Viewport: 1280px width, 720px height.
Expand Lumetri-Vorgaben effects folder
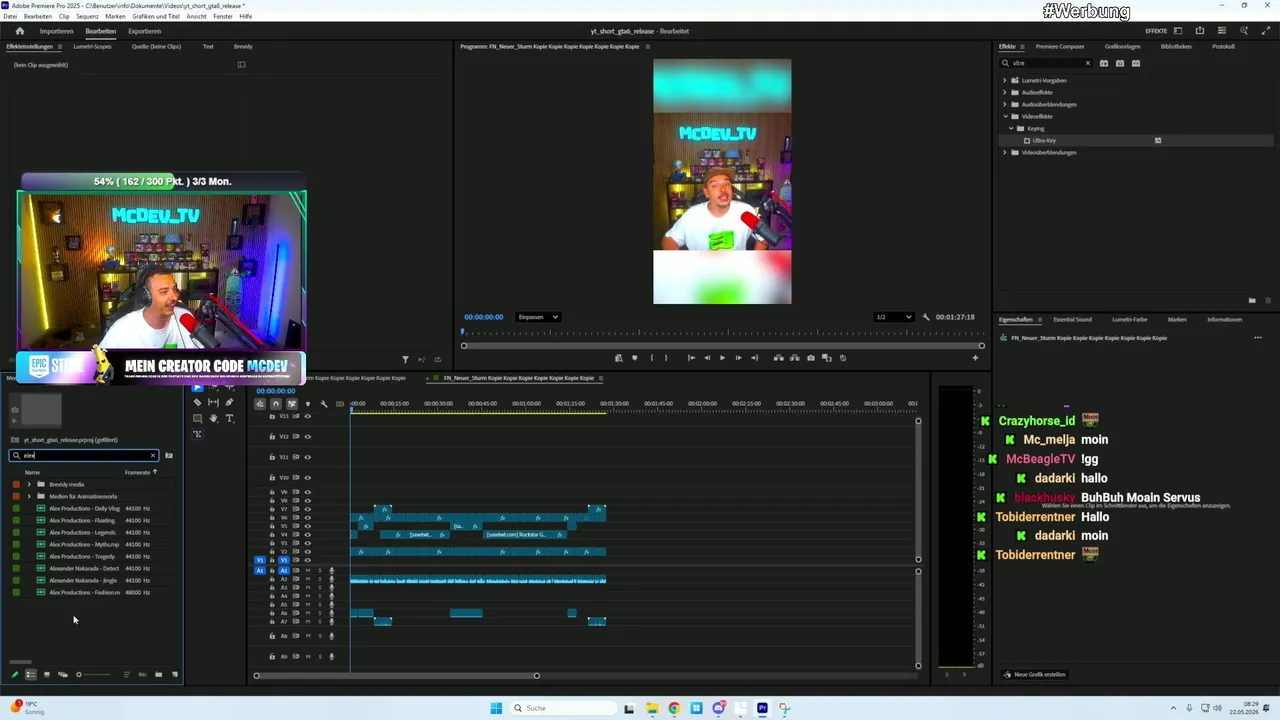pos(1005,80)
